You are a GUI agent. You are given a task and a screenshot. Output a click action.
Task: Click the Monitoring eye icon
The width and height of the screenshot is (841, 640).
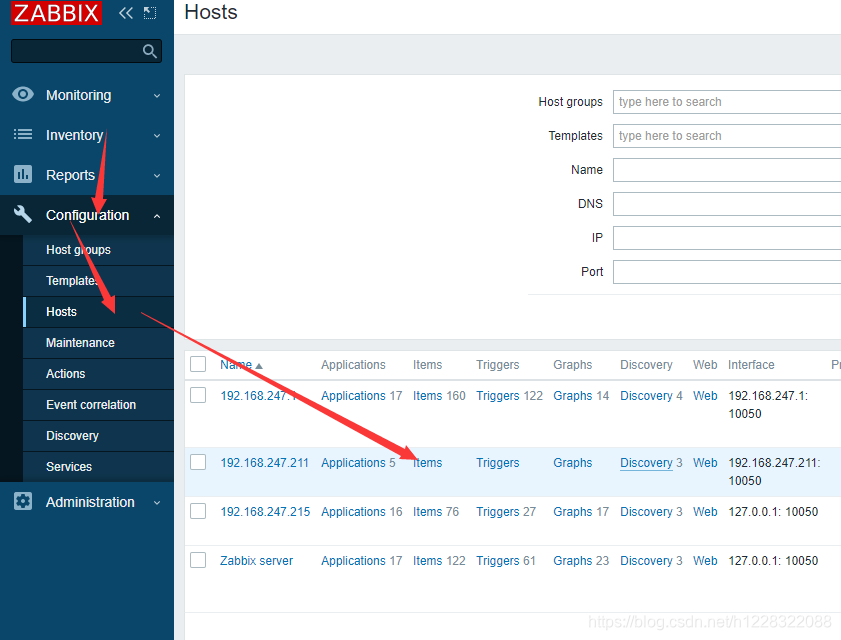coord(23,94)
